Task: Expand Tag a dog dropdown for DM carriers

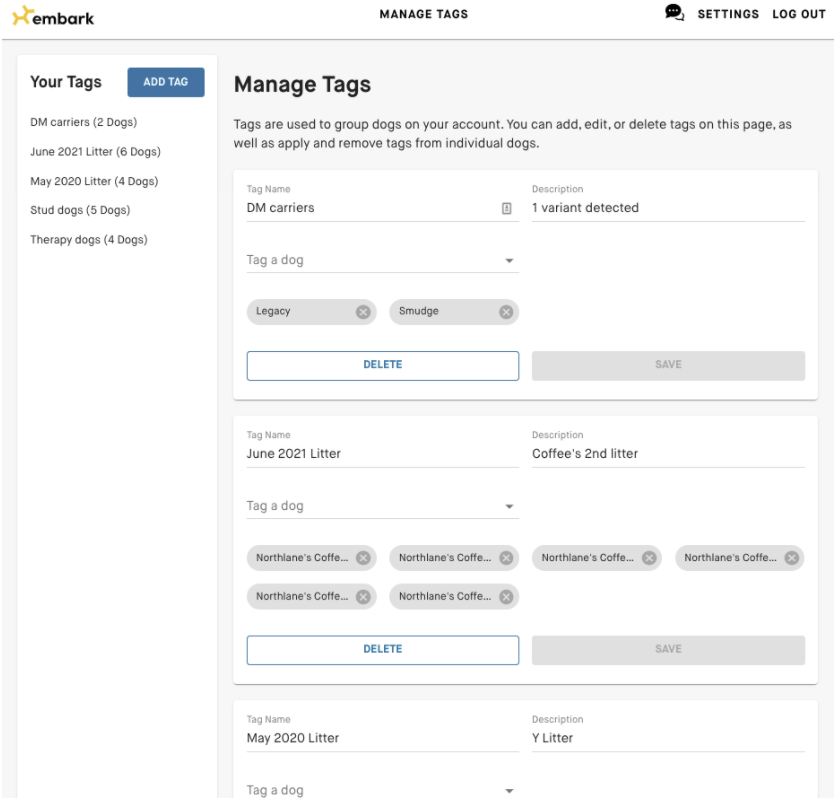Action: [509, 261]
